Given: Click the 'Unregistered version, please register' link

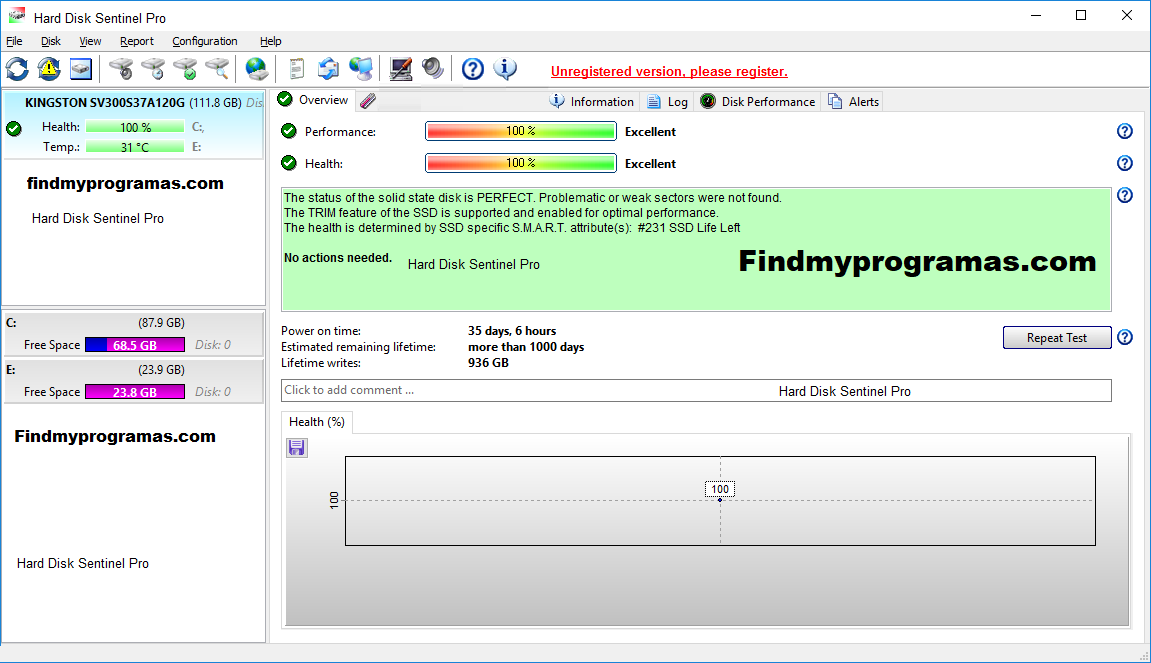Looking at the screenshot, I should (669, 71).
